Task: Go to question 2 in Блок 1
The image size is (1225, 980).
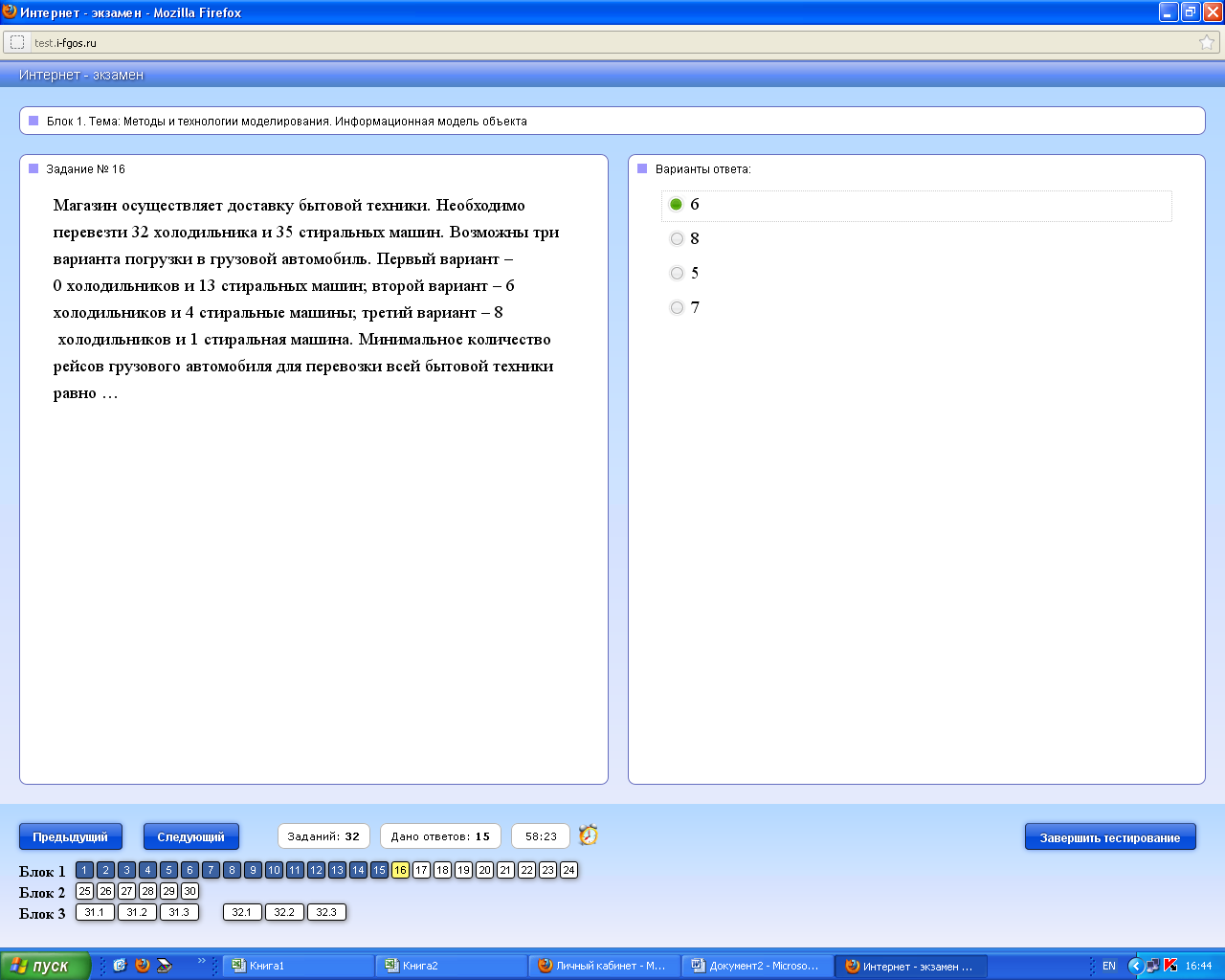Action: [x=105, y=870]
